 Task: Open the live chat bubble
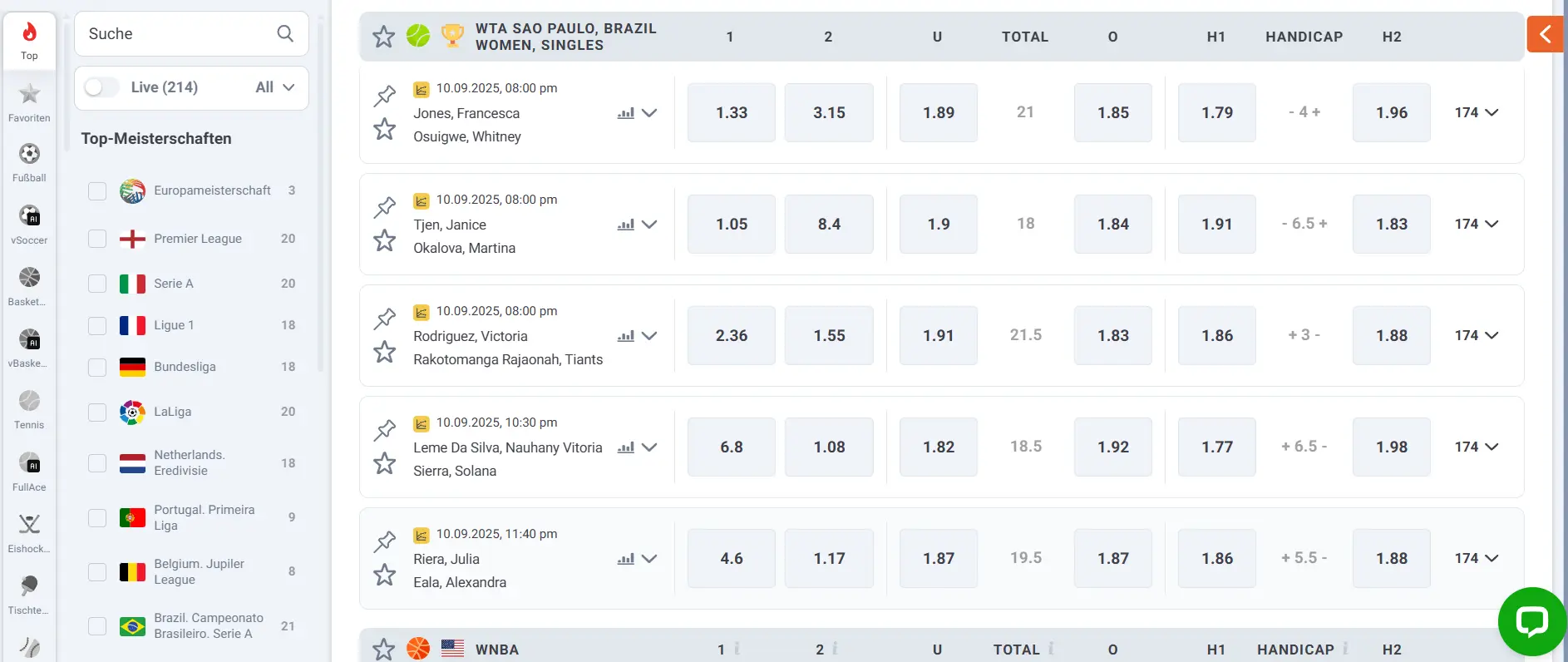click(x=1531, y=620)
